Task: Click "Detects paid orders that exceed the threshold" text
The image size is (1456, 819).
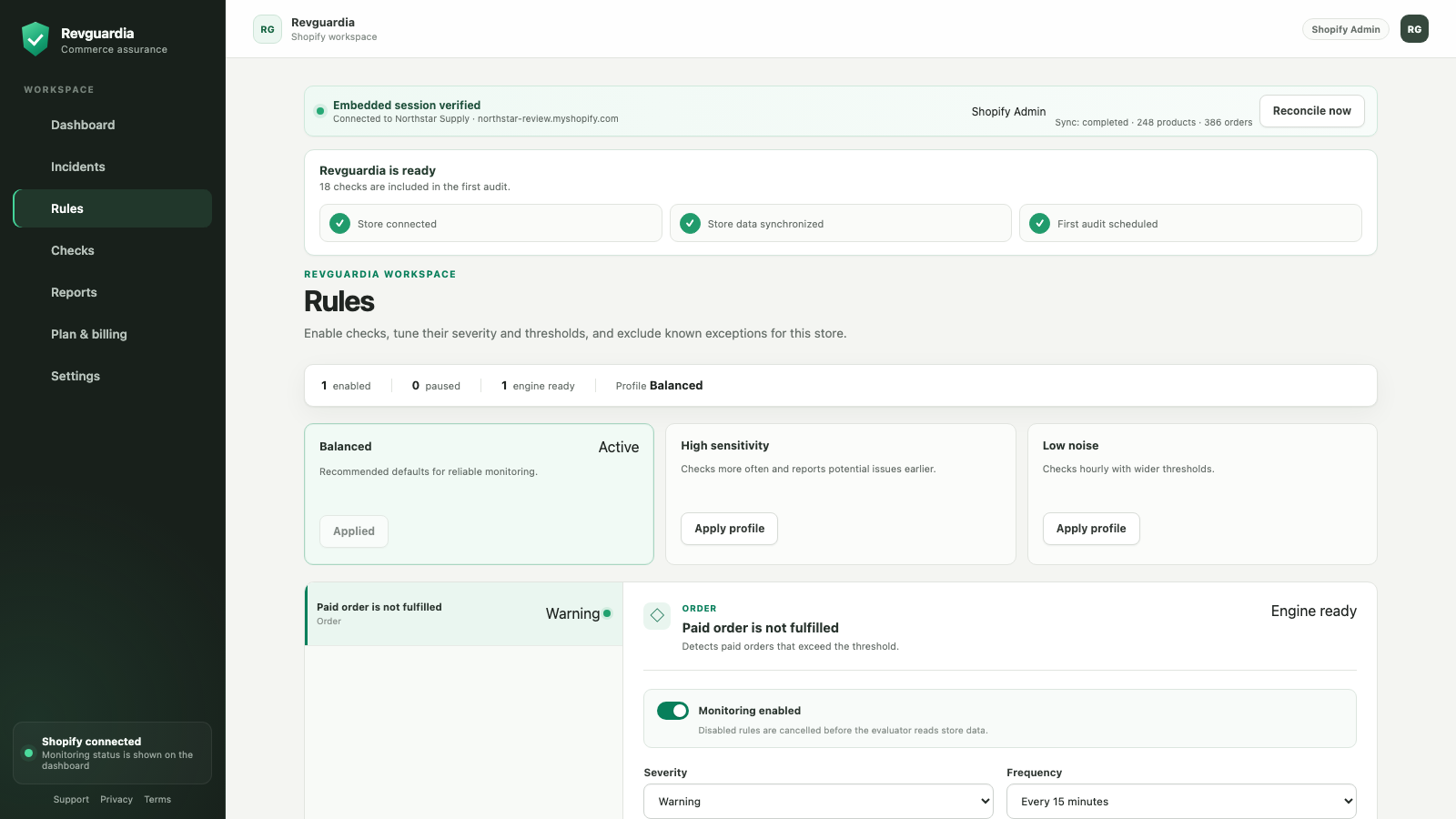Action: pos(791,647)
